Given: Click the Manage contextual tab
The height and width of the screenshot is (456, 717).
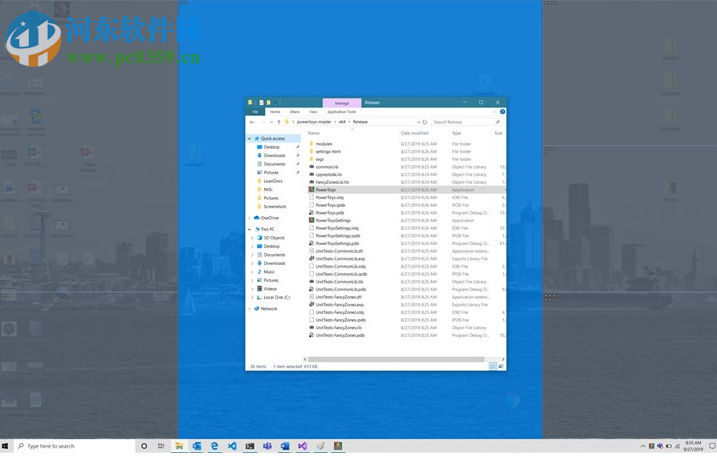Looking at the screenshot, I should [342, 103].
